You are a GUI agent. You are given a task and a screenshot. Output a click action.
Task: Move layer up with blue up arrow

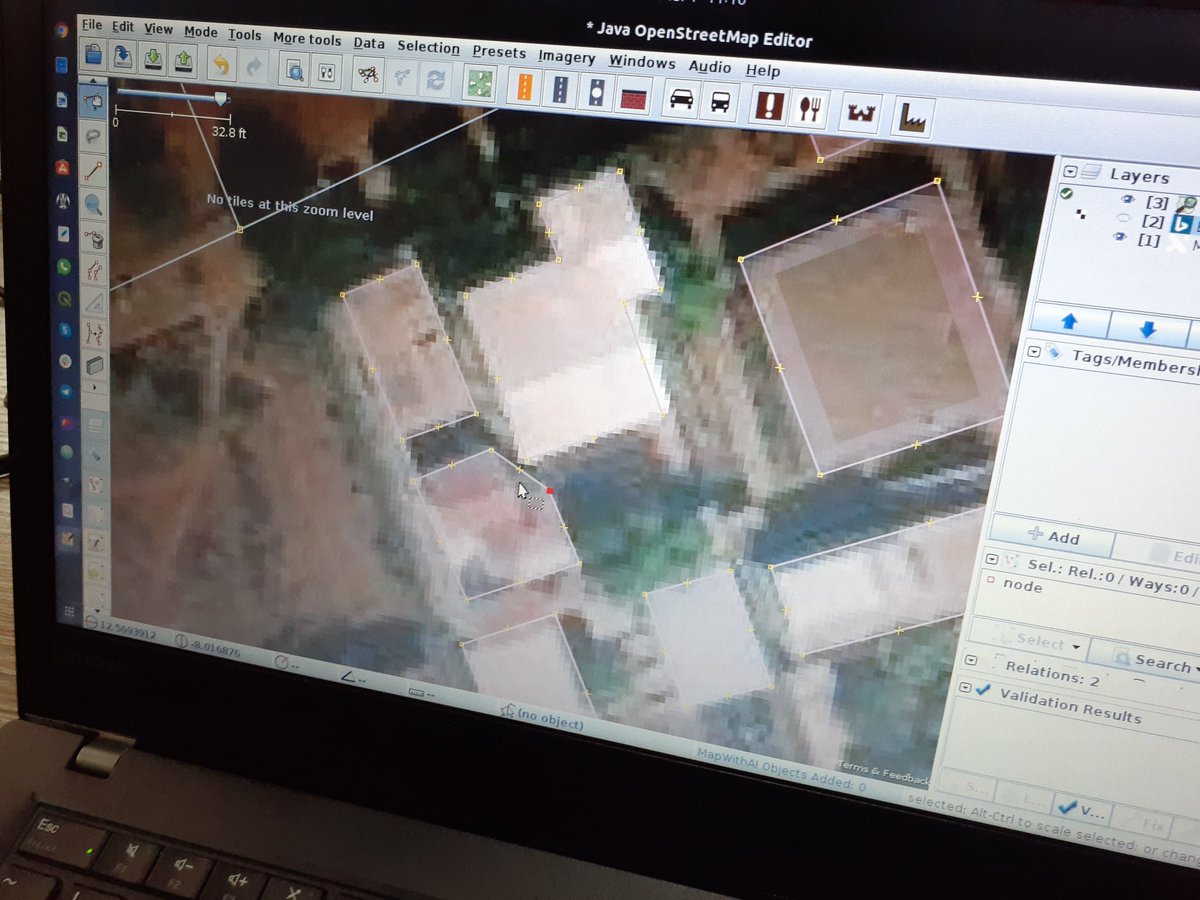click(1069, 322)
